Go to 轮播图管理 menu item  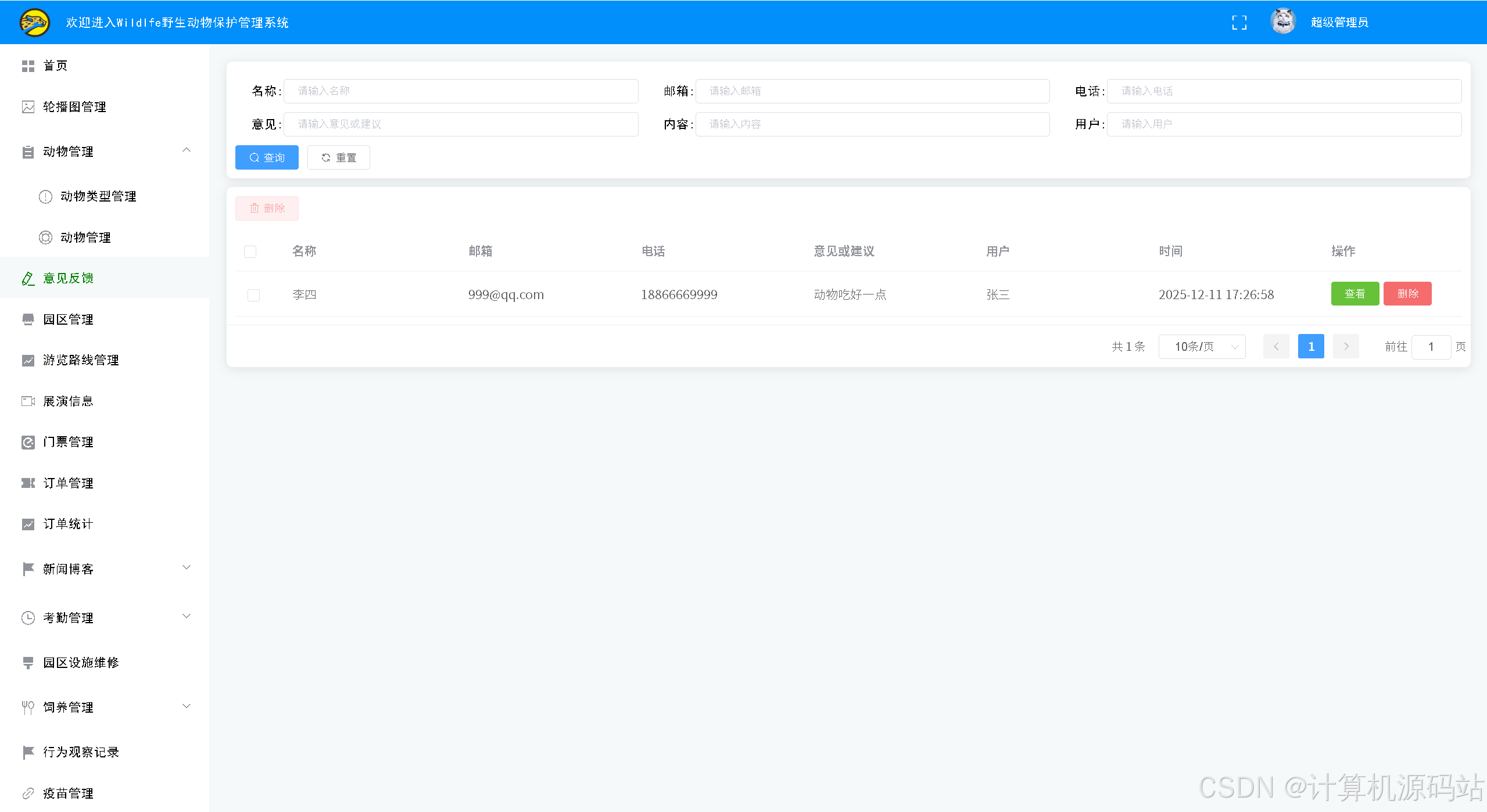pyautogui.click(x=105, y=107)
